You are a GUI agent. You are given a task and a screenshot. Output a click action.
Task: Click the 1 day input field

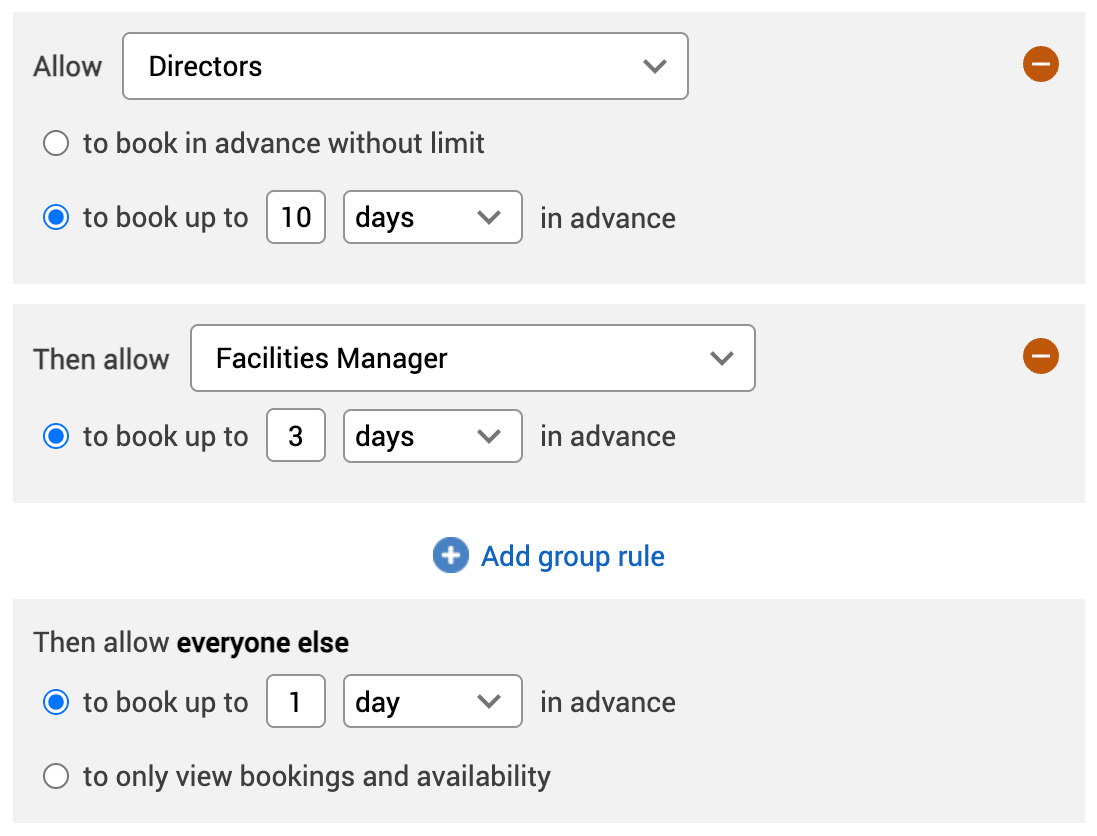pyautogui.click(x=295, y=701)
